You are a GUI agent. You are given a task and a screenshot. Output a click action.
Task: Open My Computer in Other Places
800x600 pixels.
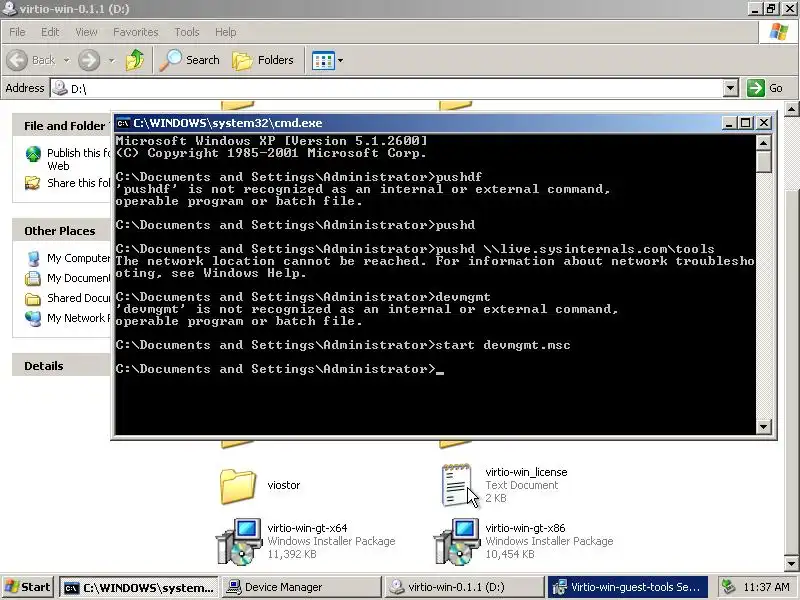pyautogui.click(x=79, y=258)
